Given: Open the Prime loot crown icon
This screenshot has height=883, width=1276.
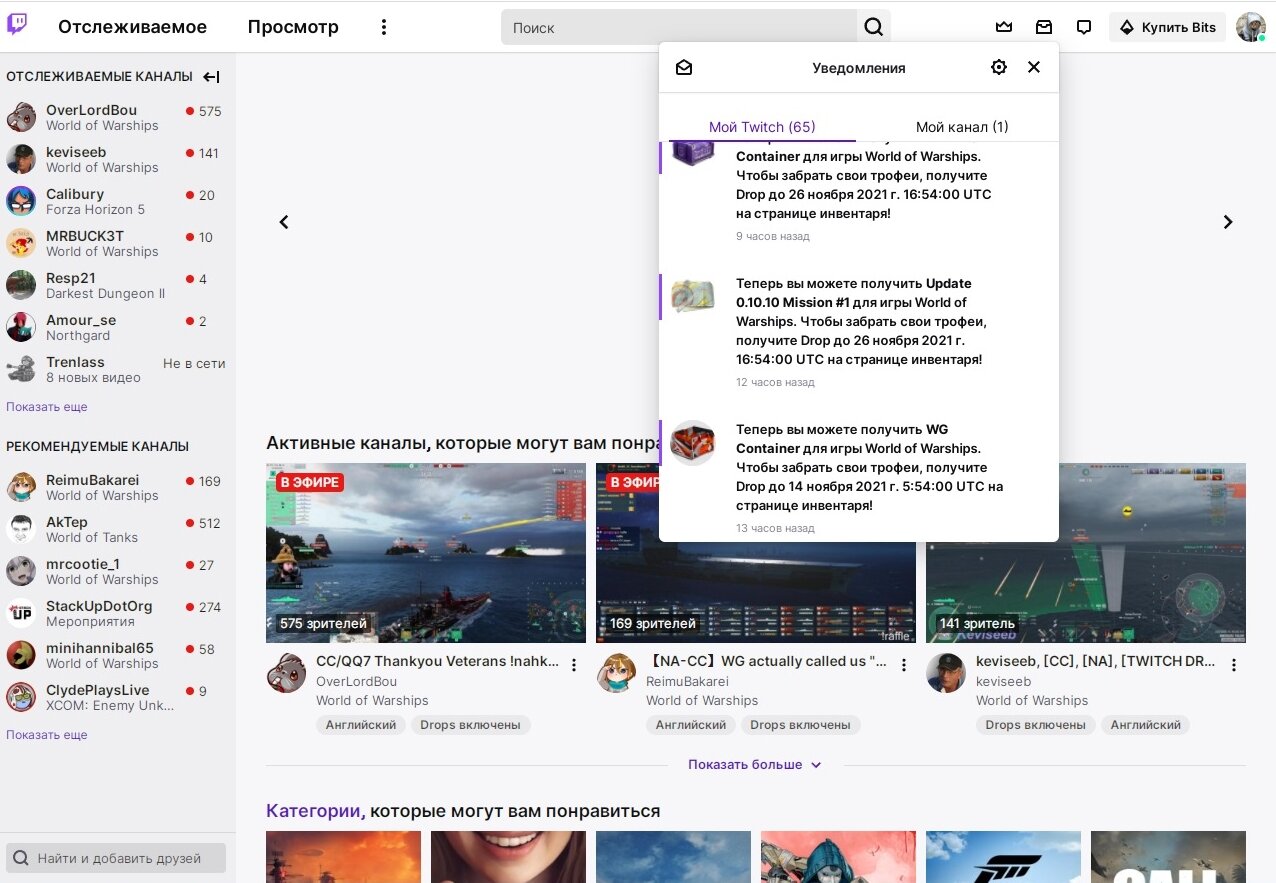Looking at the screenshot, I should pyautogui.click(x=1004, y=27).
